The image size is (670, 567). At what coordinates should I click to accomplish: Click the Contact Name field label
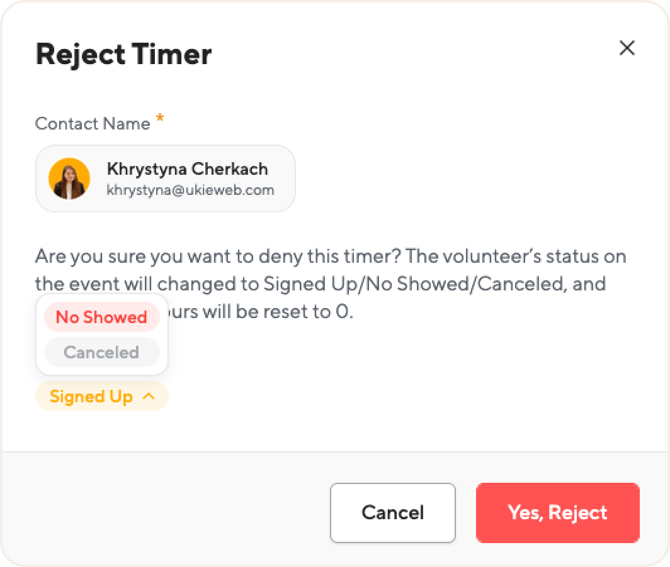point(92,124)
